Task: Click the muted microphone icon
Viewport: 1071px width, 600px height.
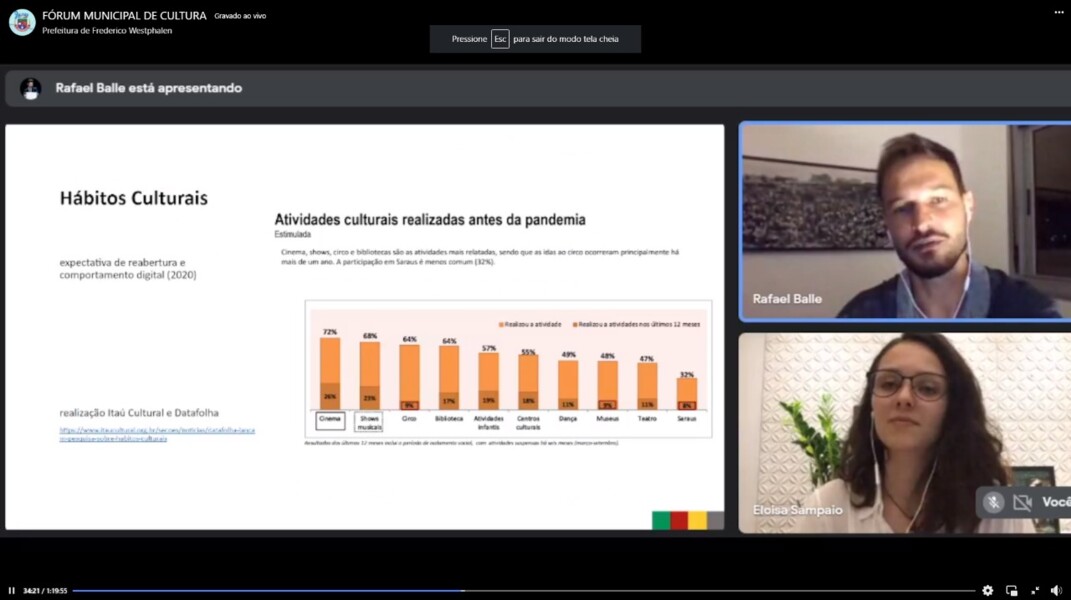Action: coord(994,502)
